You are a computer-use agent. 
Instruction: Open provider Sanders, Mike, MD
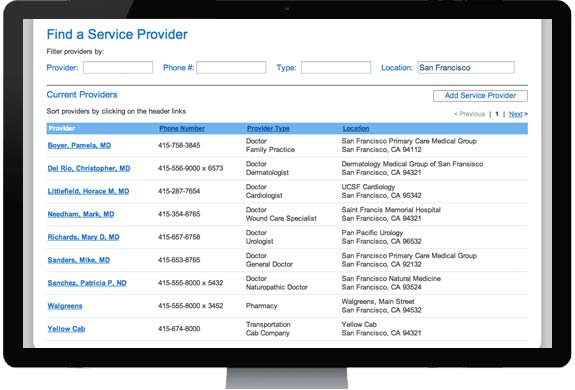click(79, 260)
